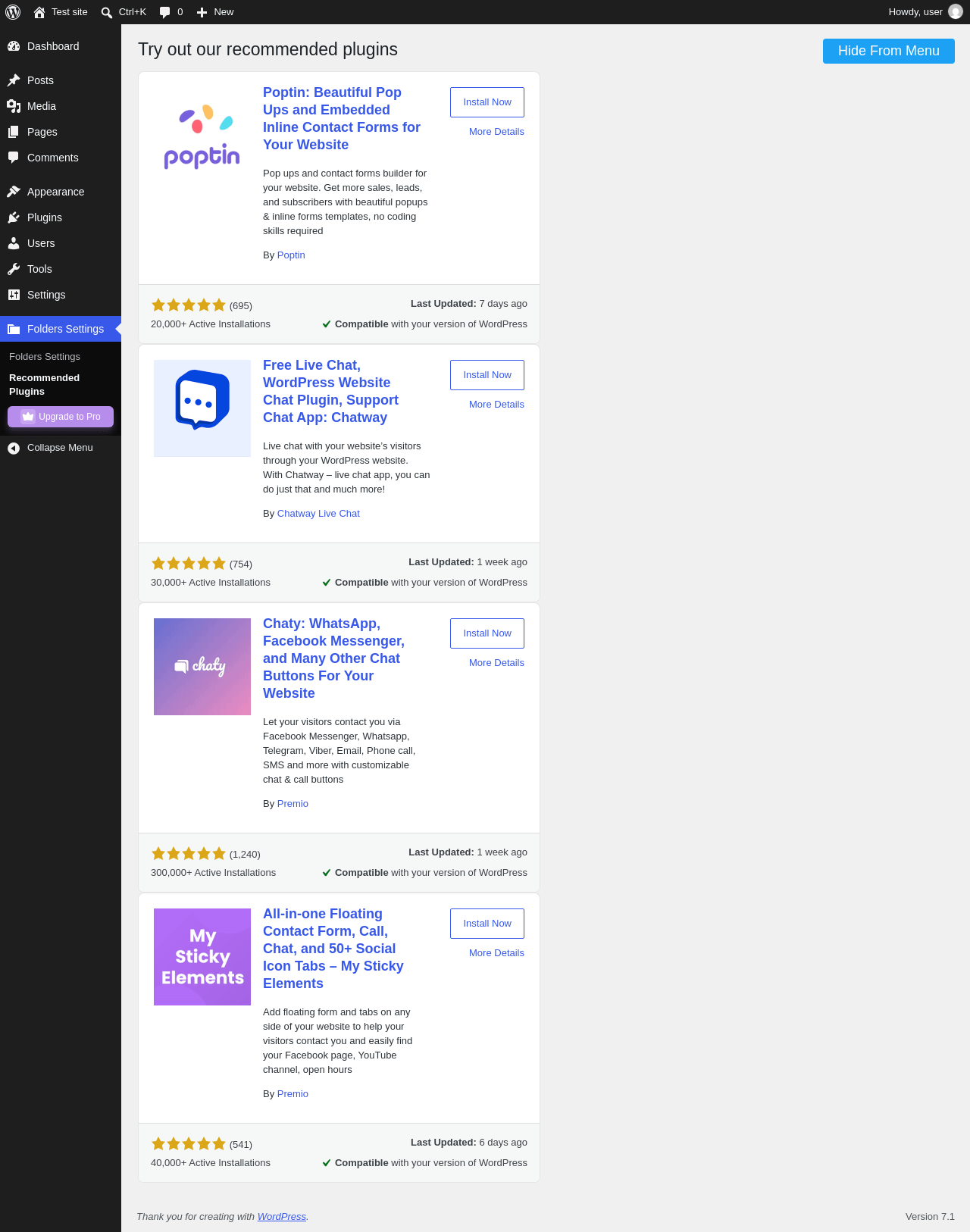970x1232 pixels.
Task: Click the user avatar icon
Action: (x=956, y=12)
